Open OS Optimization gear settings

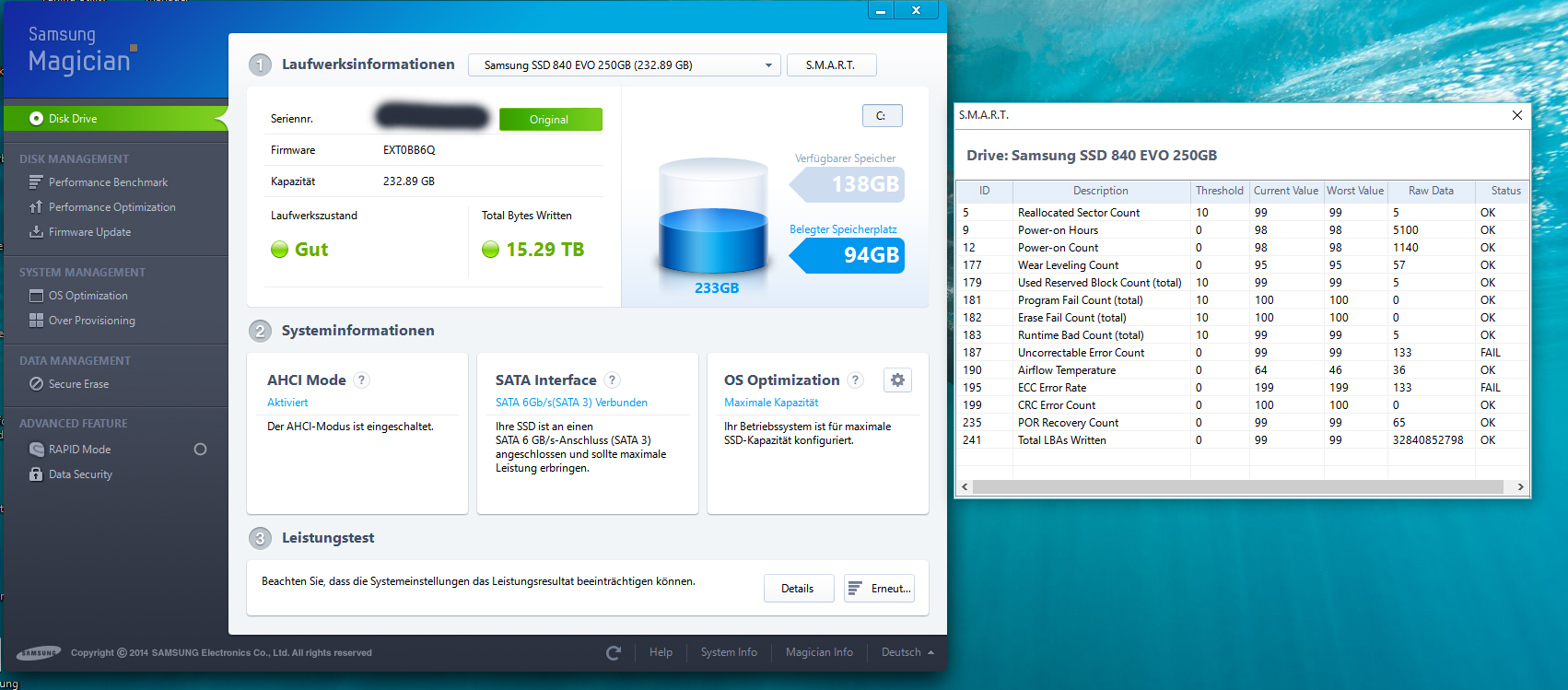pyautogui.click(x=897, y=380)
